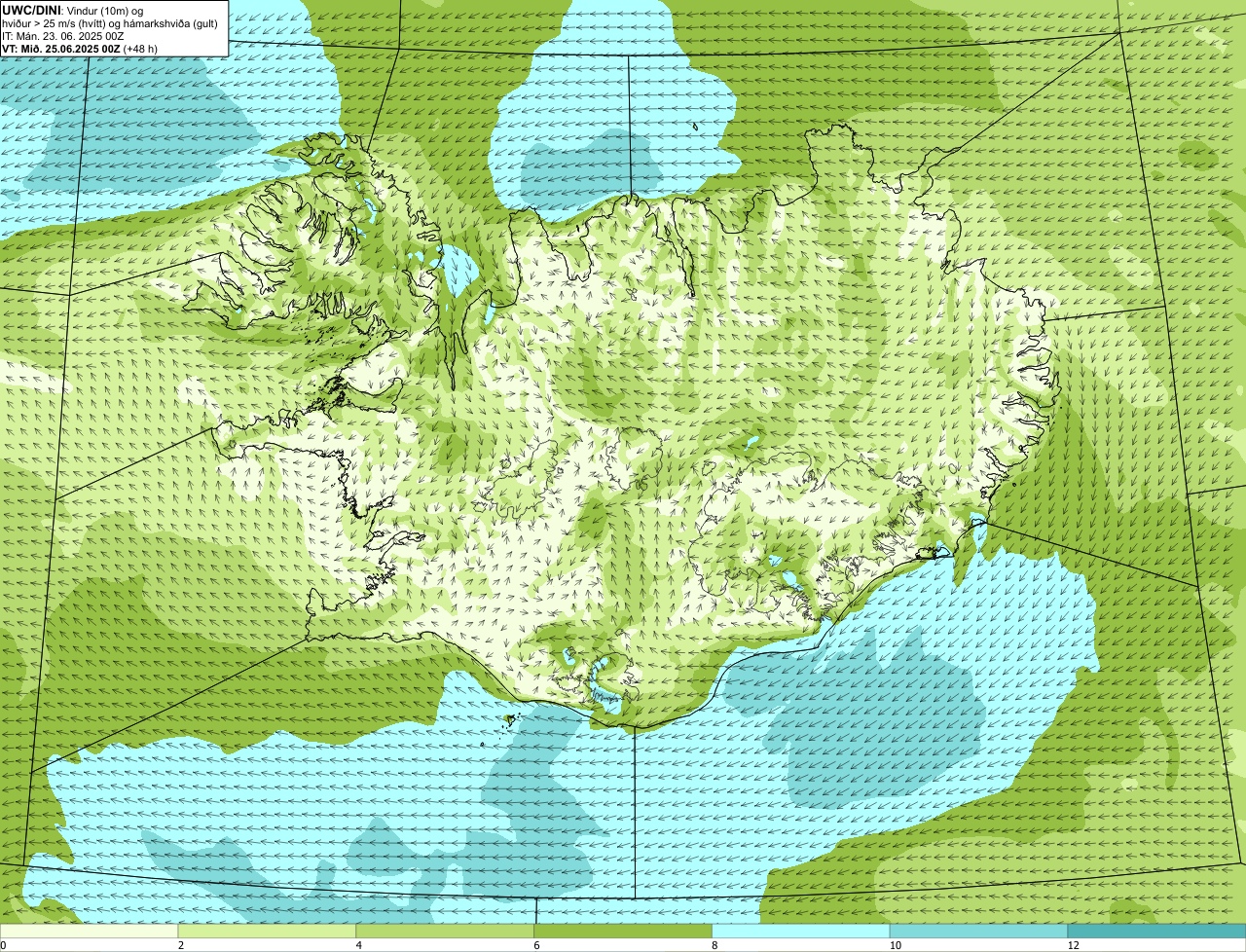Image resolution: width=1246 pixels, height=952 pixels.
Task: Click the colorbar label "6"
Action: click(x=537, y=945)
